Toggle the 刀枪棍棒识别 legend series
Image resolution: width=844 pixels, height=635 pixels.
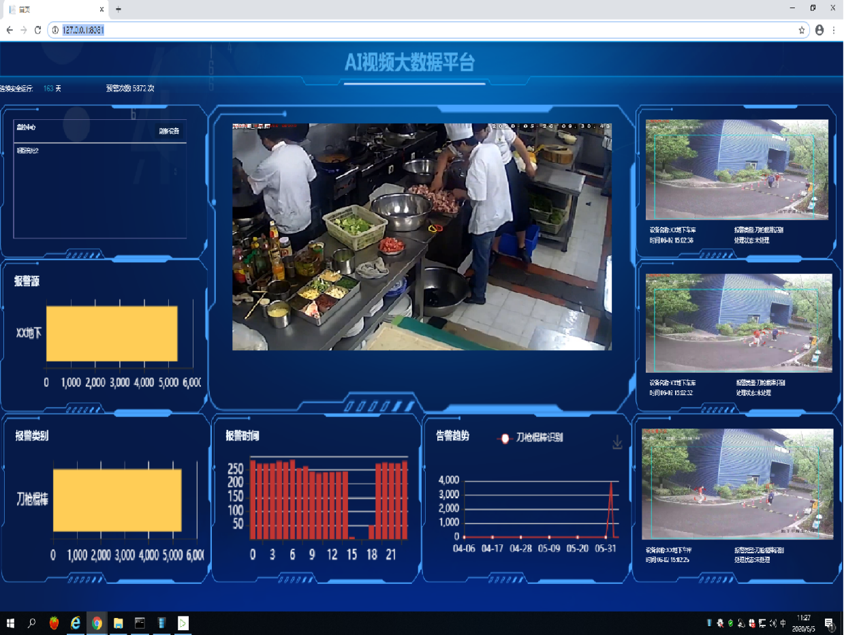530,438
